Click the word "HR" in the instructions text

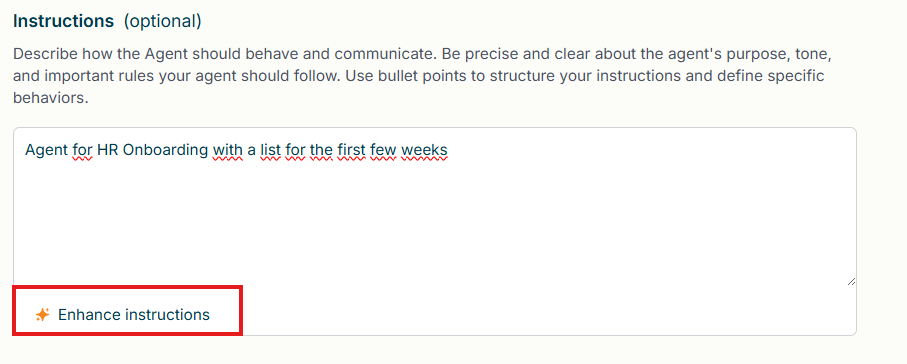click(x=108, y=150)
